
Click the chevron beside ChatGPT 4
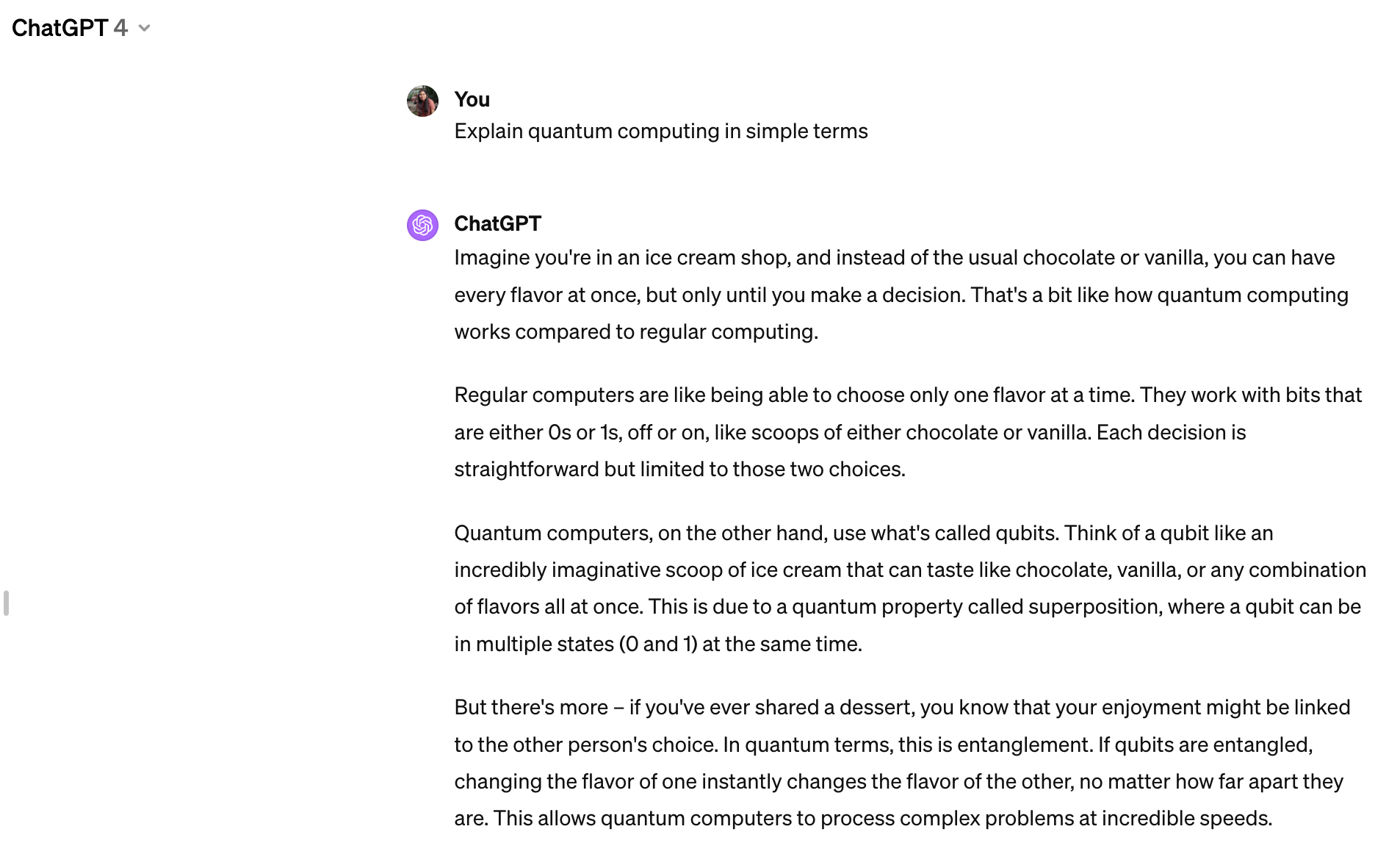coord(145,29)
